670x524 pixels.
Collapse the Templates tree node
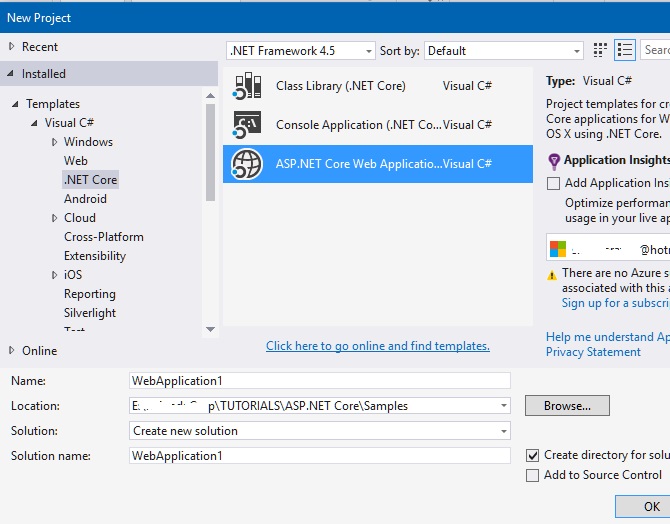click(15, 104)
